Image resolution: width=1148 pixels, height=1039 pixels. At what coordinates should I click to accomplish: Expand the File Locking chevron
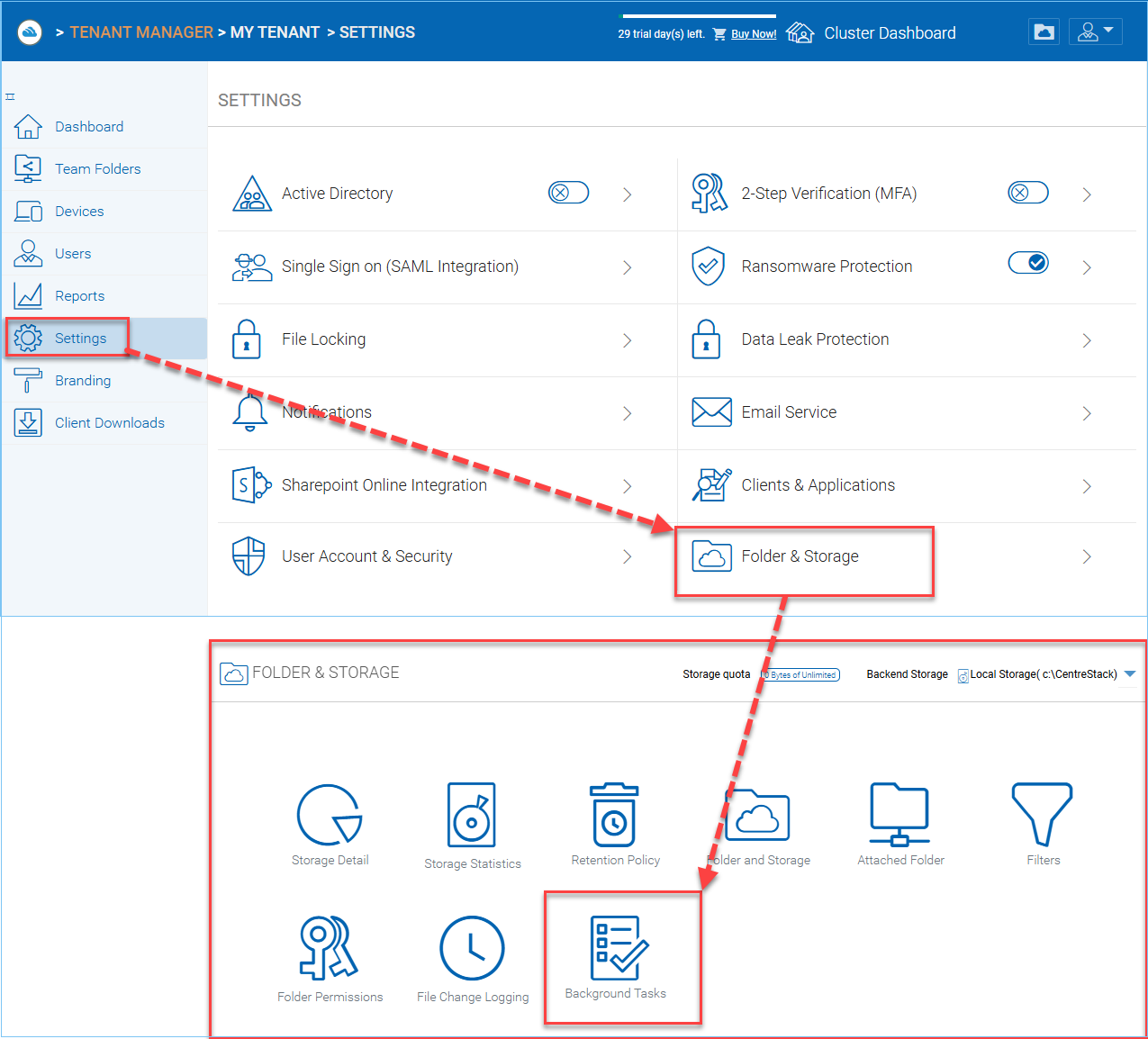point(627,340)
